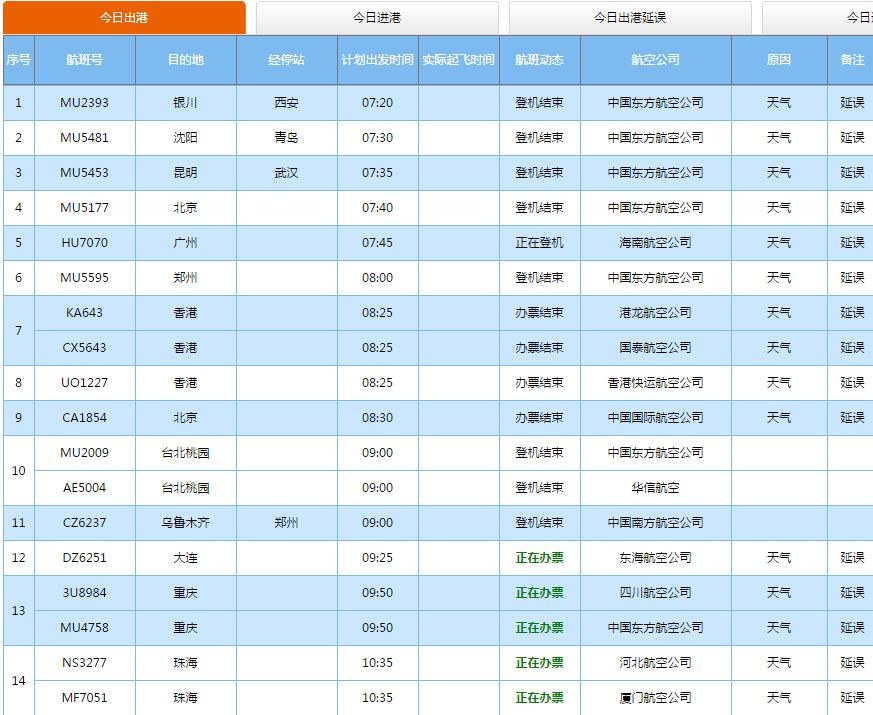
Task: Select flight number KA643
Action: 85,313
